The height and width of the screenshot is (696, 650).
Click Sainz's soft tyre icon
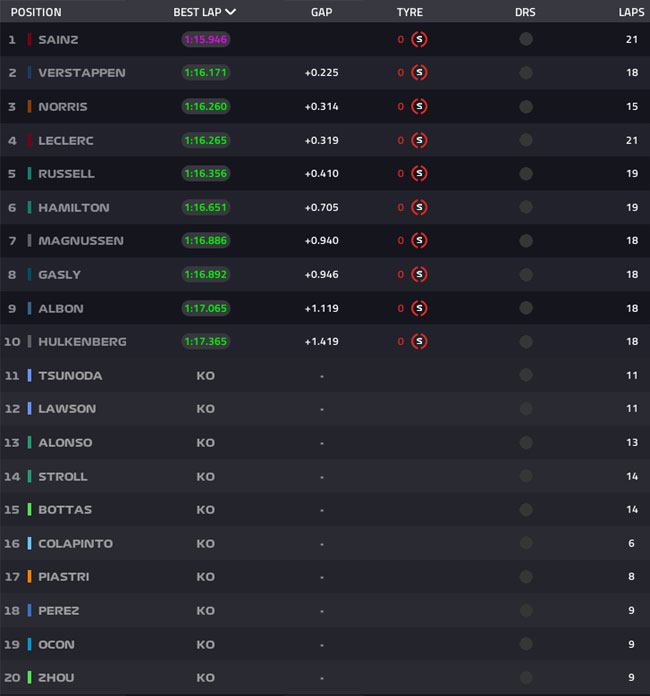coord(419,40)
